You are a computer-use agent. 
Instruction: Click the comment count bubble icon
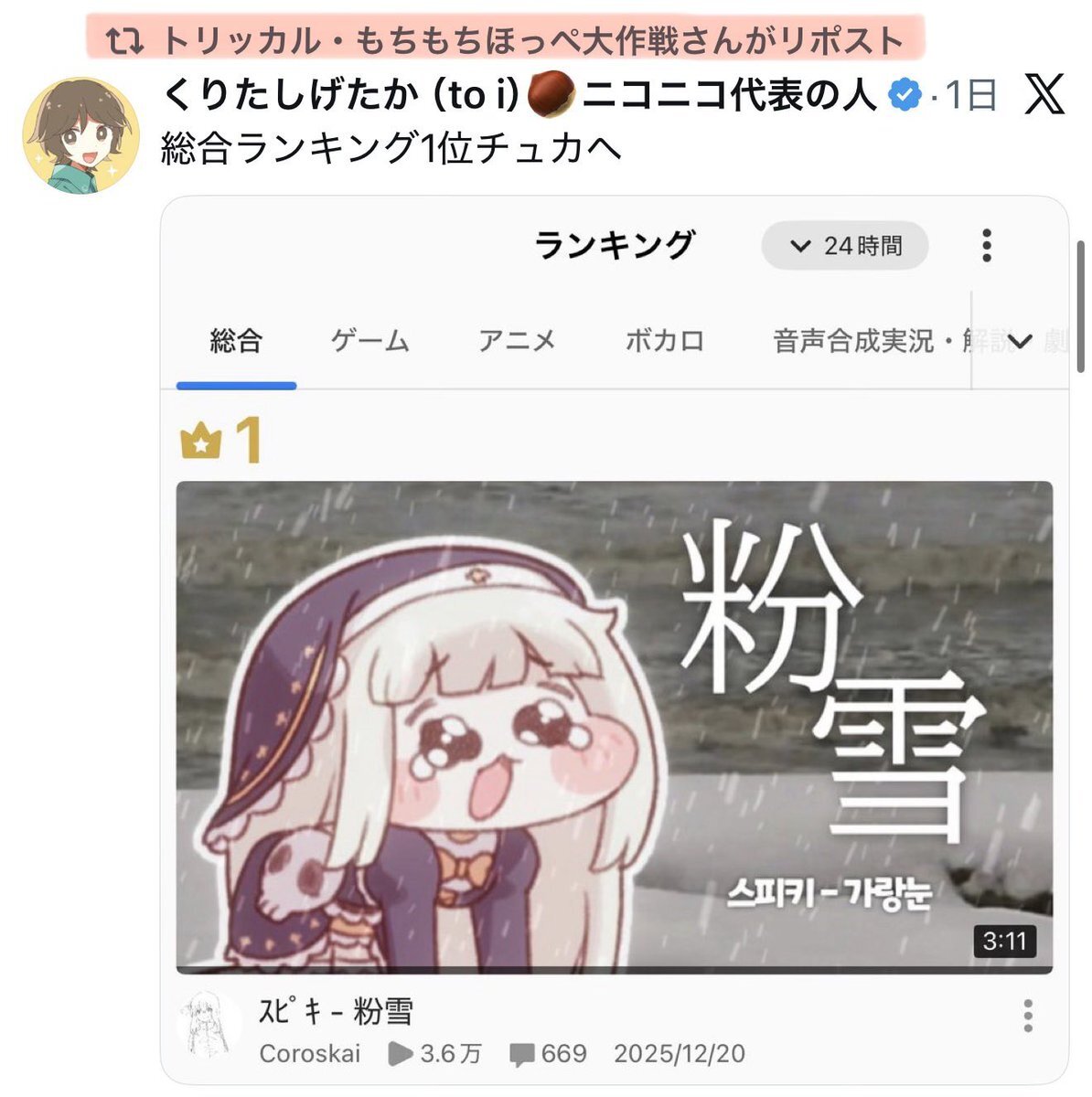pyautogui.click(x=522, y=1055)
